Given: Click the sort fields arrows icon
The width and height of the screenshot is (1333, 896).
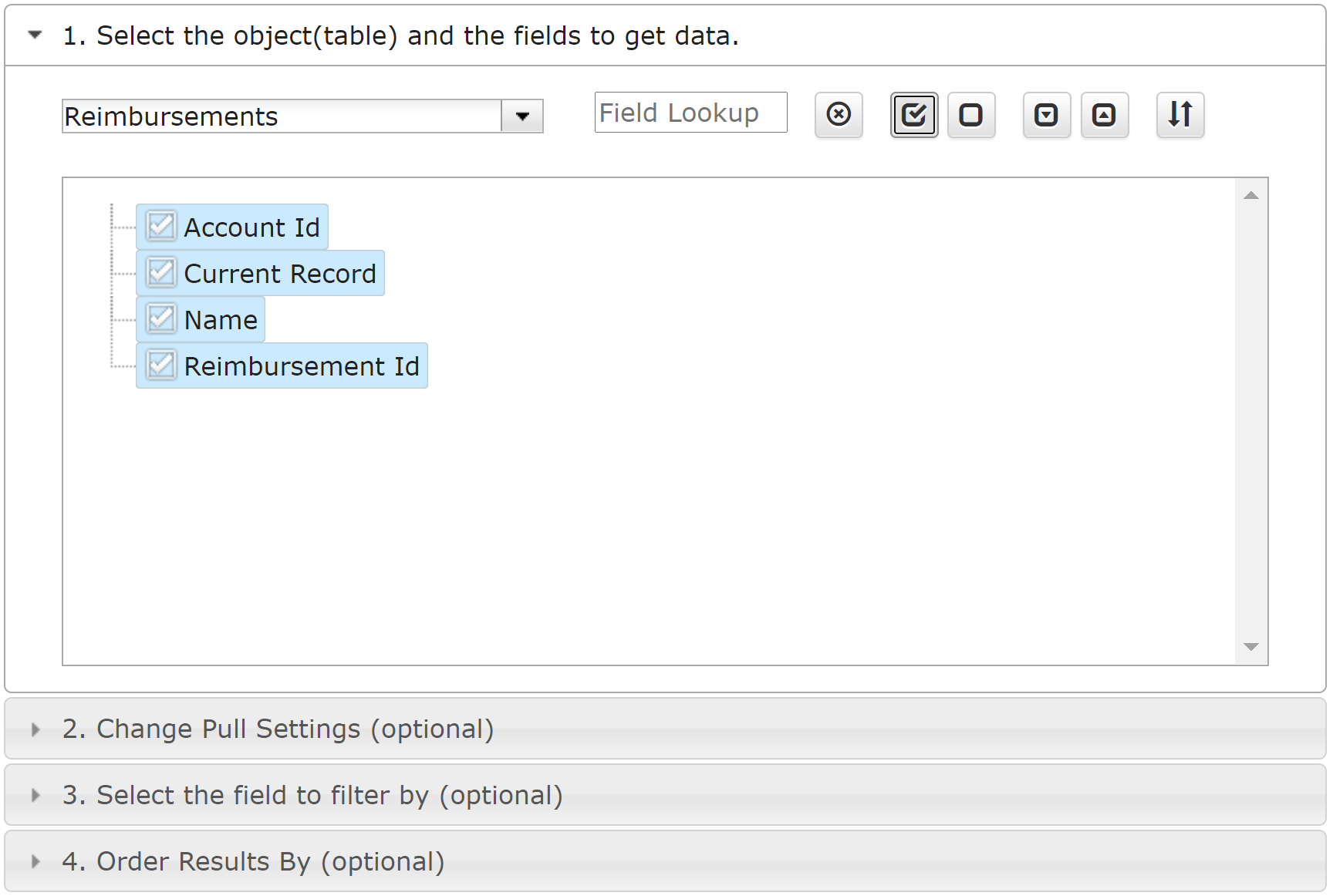Looking at the screenshot, I should [1180, 115].
